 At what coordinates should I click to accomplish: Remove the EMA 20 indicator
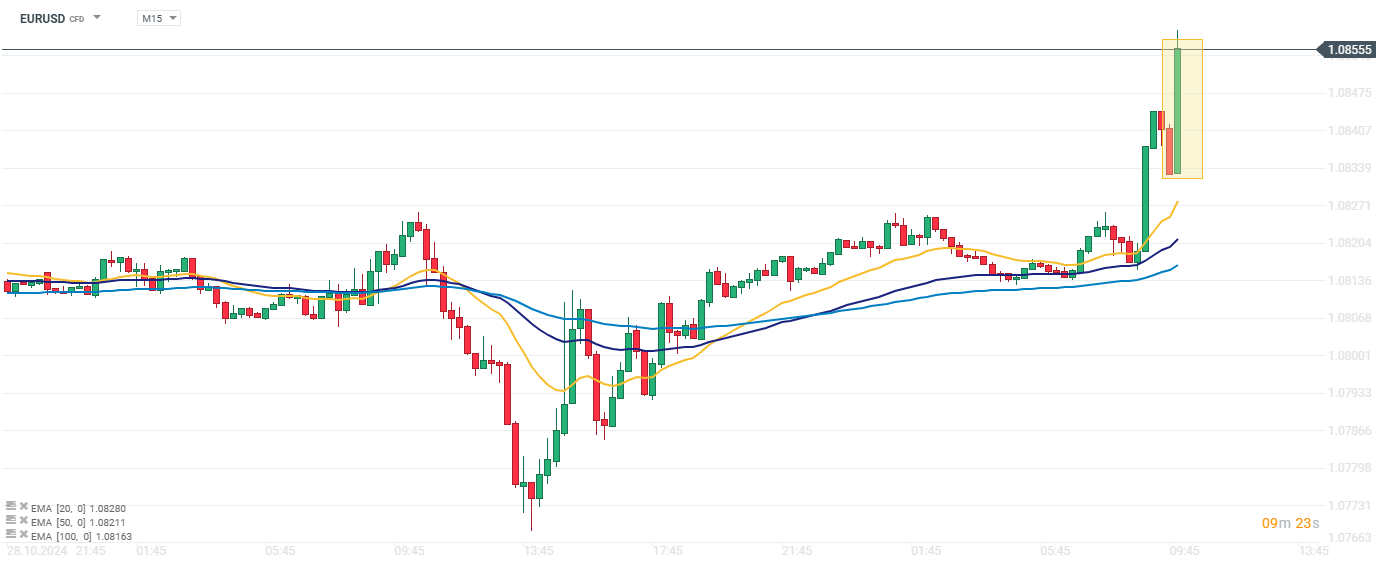coord(23,507)
